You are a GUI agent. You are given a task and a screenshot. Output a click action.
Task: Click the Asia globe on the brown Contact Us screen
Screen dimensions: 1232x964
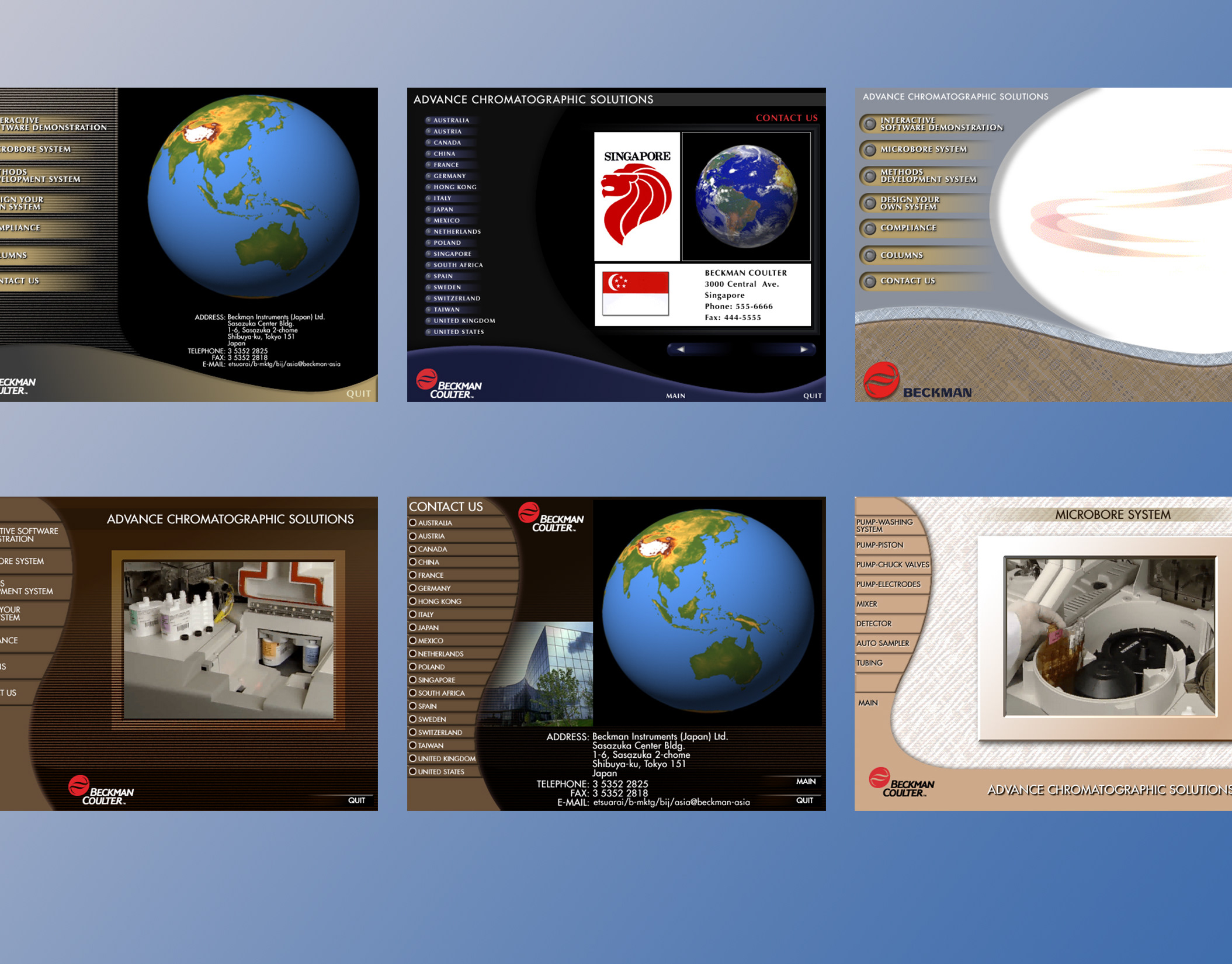[707, 611]
